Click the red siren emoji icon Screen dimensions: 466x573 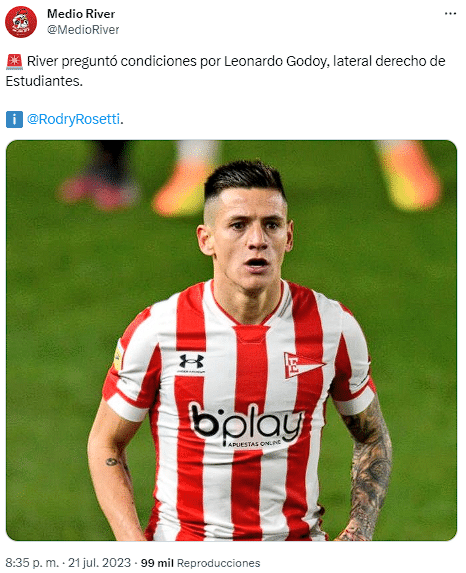tap(14, 61)
